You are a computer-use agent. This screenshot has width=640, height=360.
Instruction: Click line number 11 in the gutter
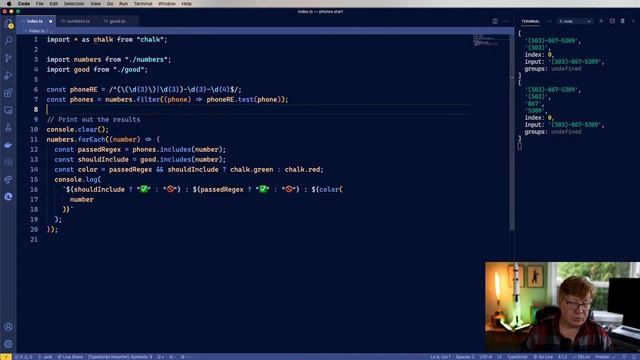pos(34,140)
